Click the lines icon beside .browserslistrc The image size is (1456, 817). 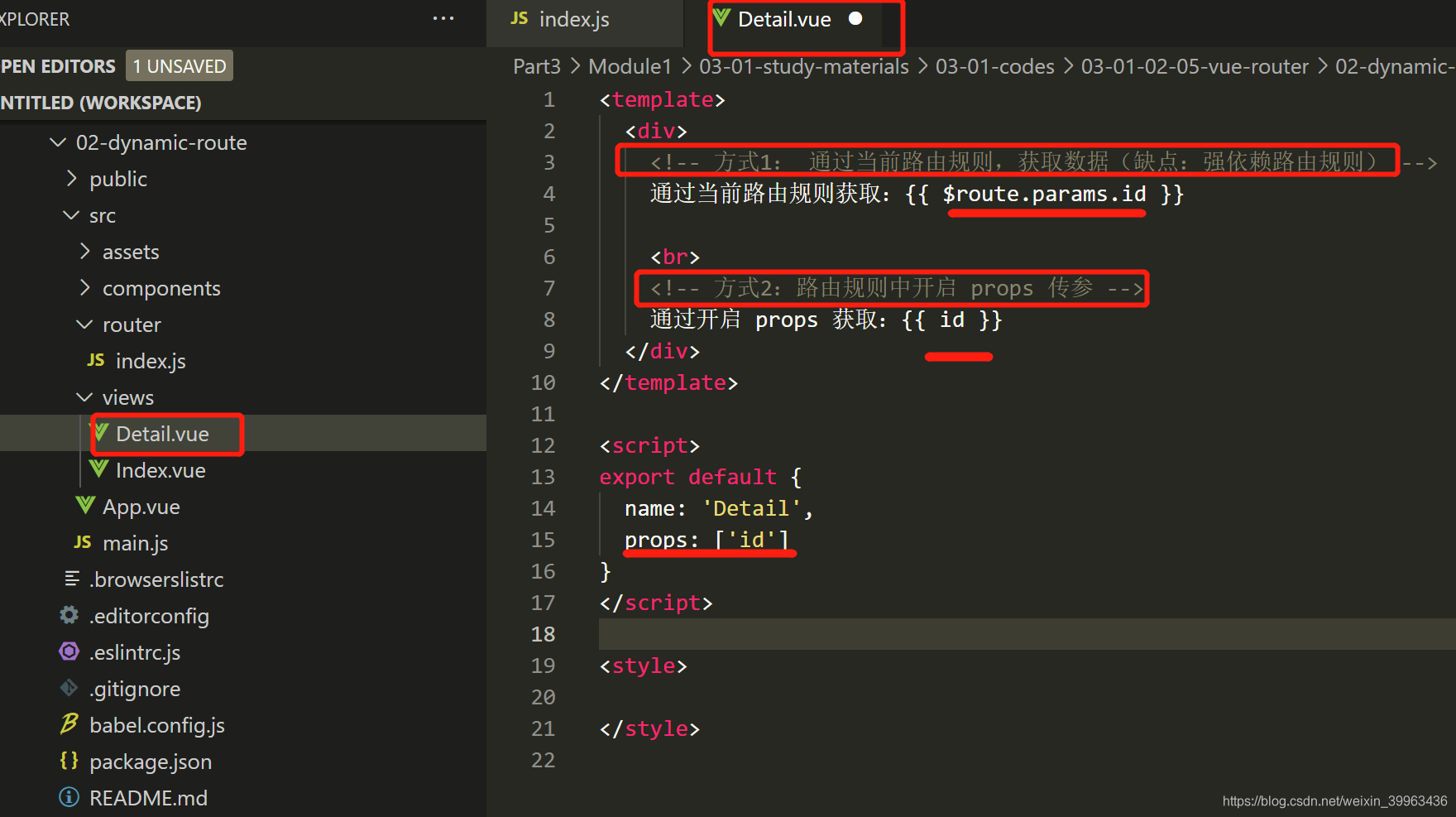pos(72,579)
